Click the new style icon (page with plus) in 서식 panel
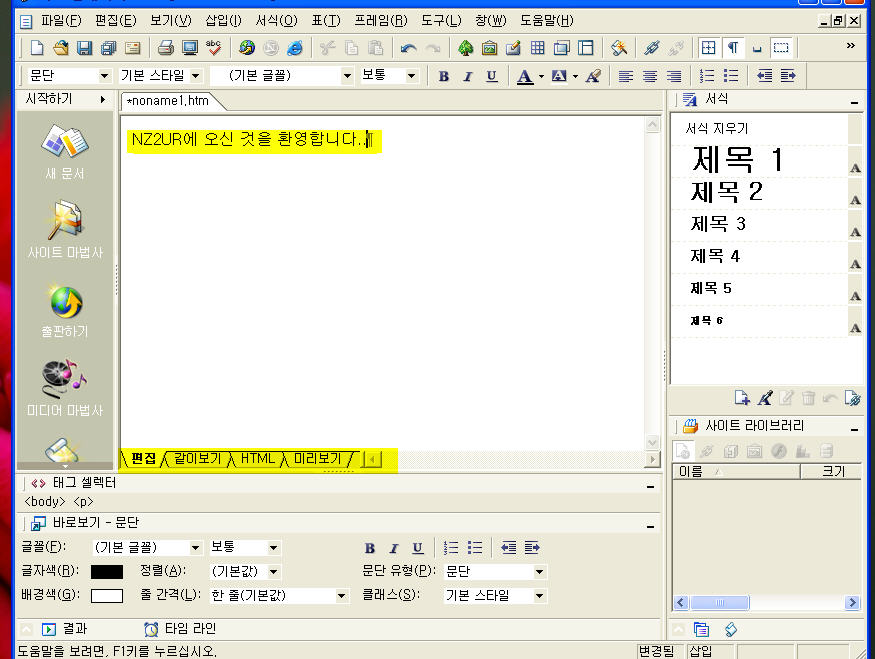This screenshot has height=659, width=875. click(742, 398)
